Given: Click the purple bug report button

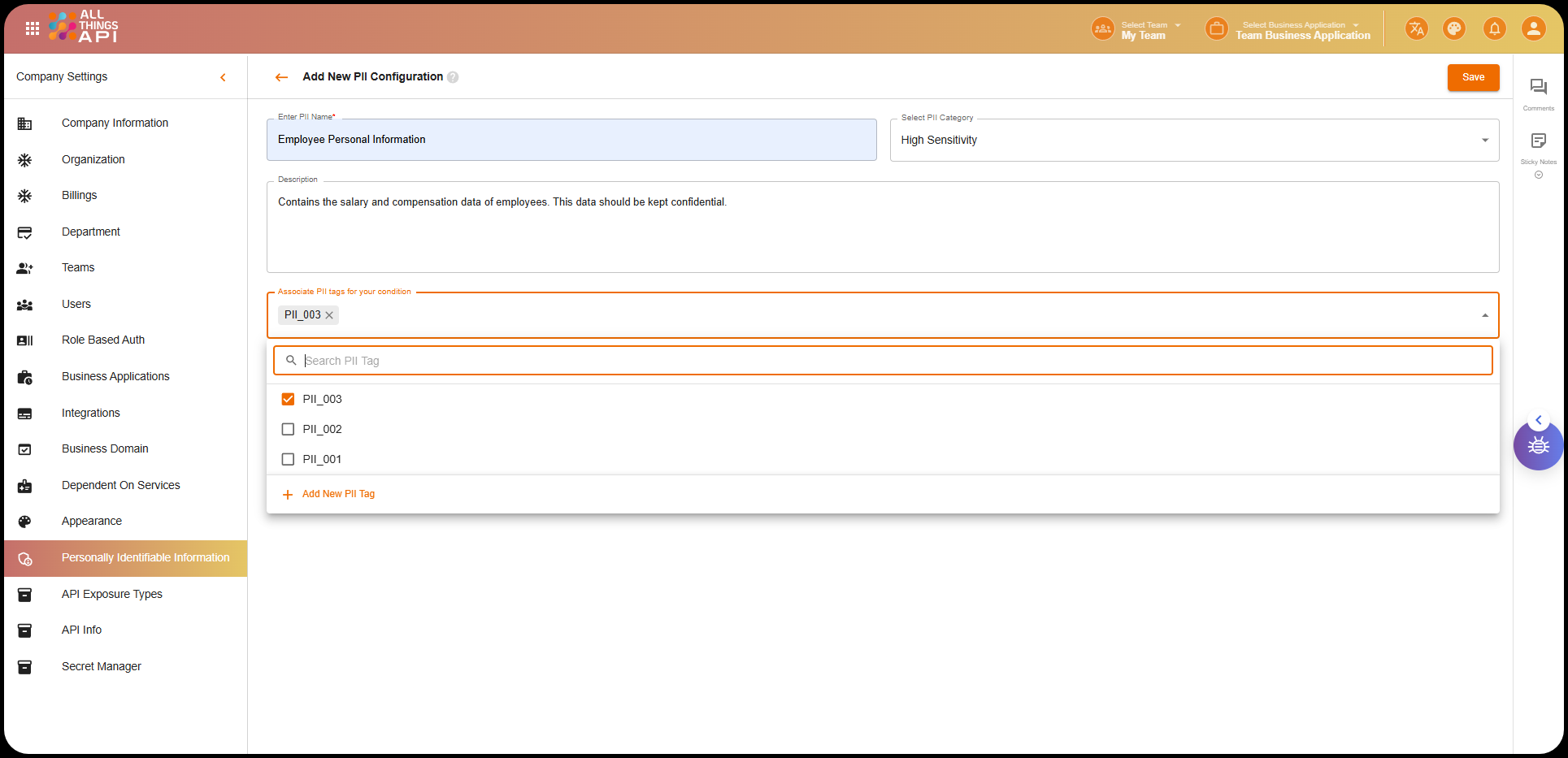Looking at the screenshot, I should (1538, 446).
